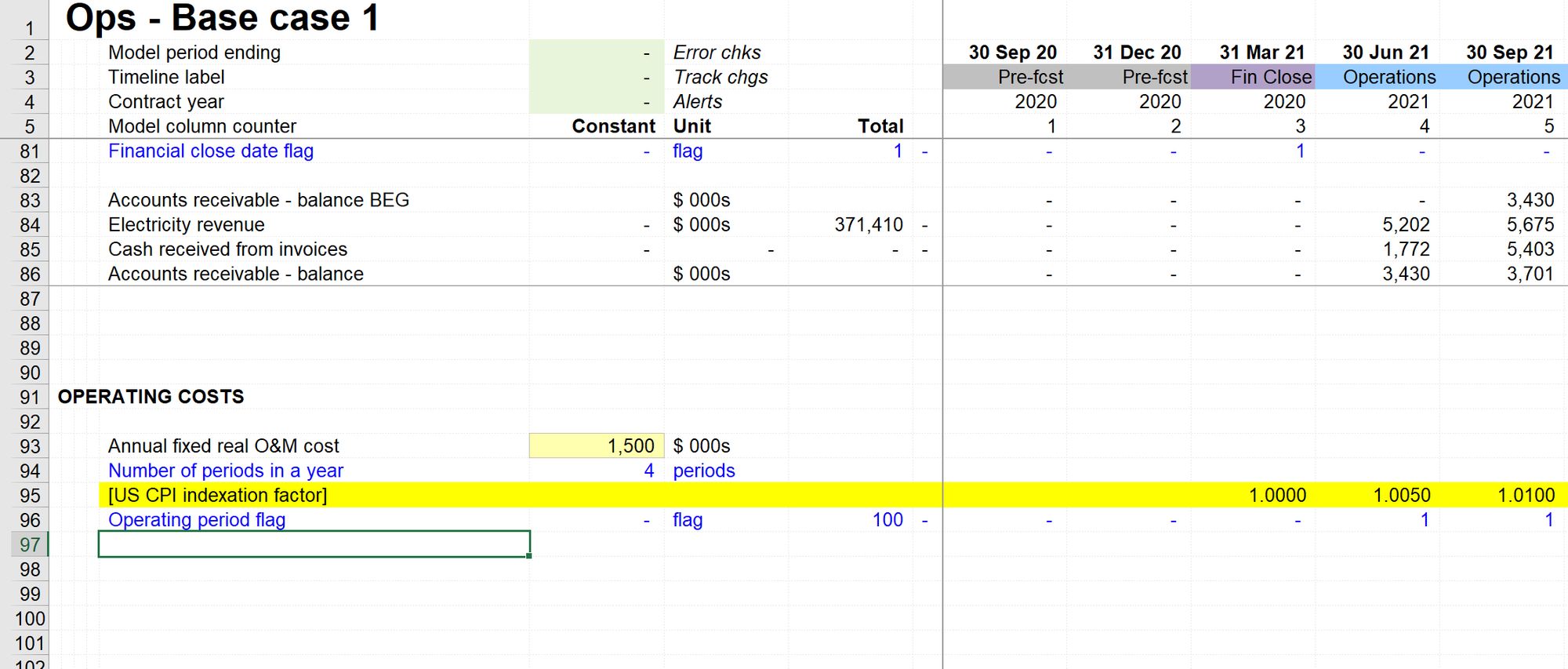Select the 'Track chgs' cell
This screenshot has height=669, width=1568.
point(720,77)
